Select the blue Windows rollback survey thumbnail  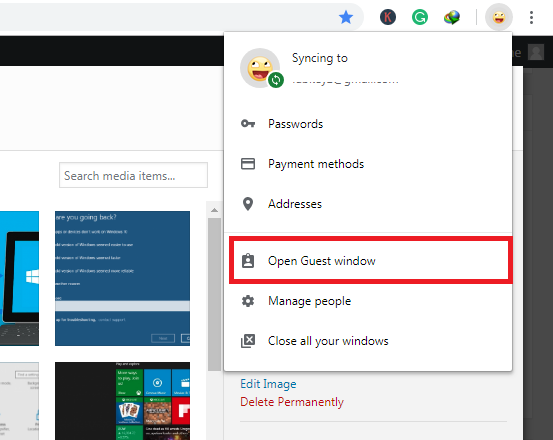tap(122, 278)
